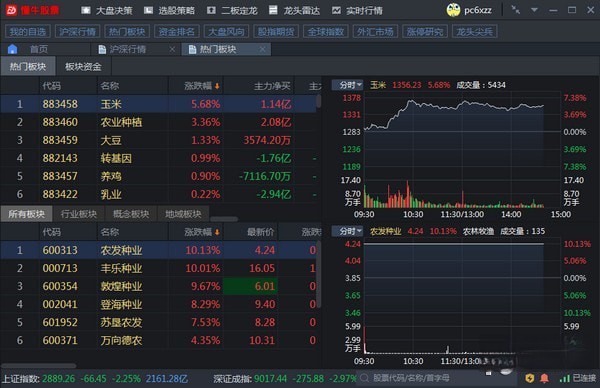
Task: Select the 板块资金 sub-tab
Action: point(83,67)
